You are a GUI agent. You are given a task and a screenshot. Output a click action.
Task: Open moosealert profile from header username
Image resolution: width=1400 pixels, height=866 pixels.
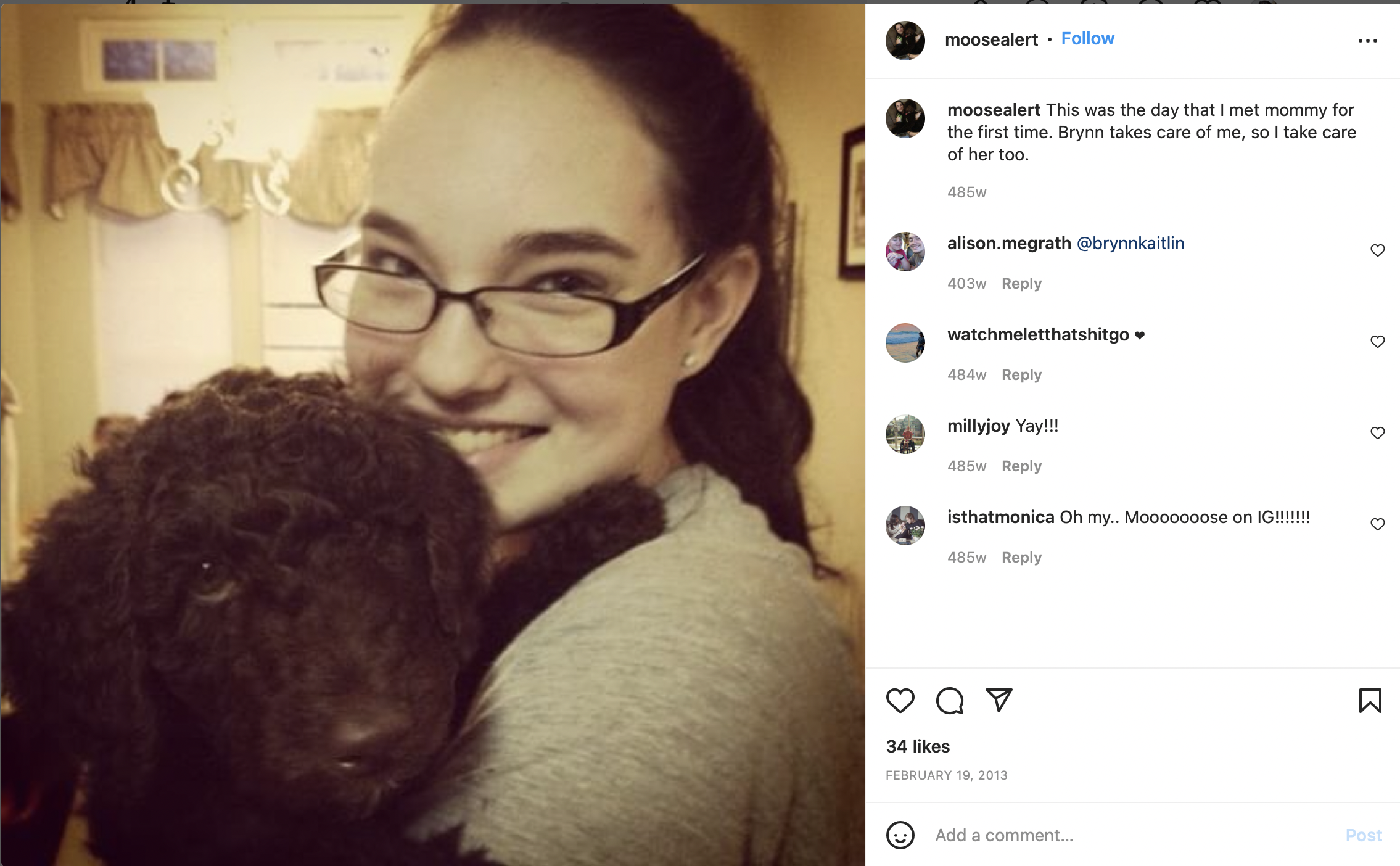(x=991, y=39)
